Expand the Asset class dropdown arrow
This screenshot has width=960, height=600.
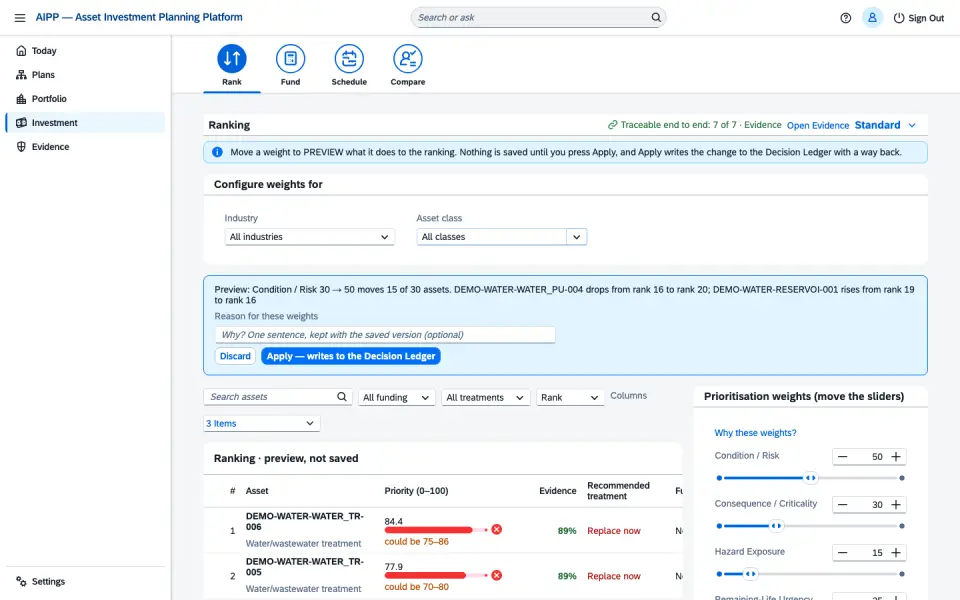pyautogui.click(x=577, y=237)
